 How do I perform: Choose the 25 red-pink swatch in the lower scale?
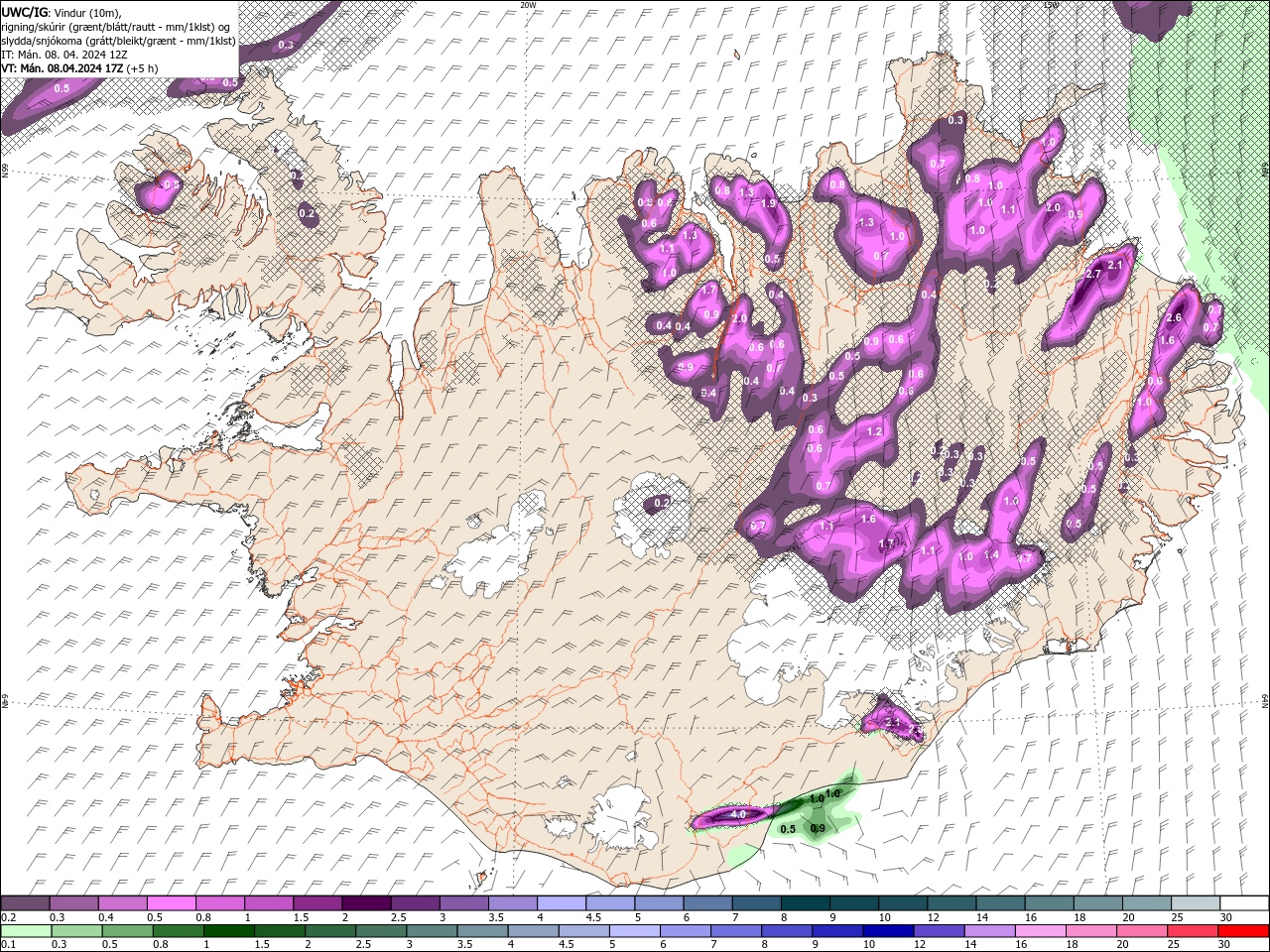point(1194,930)
